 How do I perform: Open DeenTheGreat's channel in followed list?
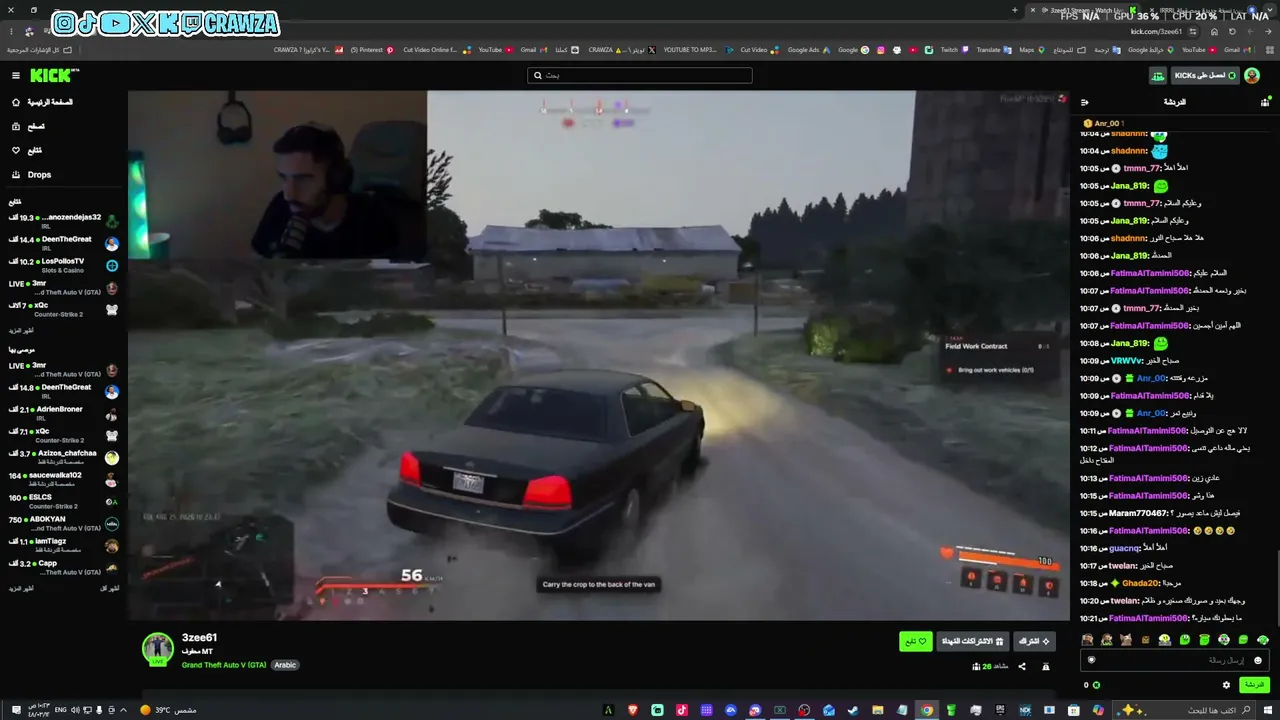[64, 243]
